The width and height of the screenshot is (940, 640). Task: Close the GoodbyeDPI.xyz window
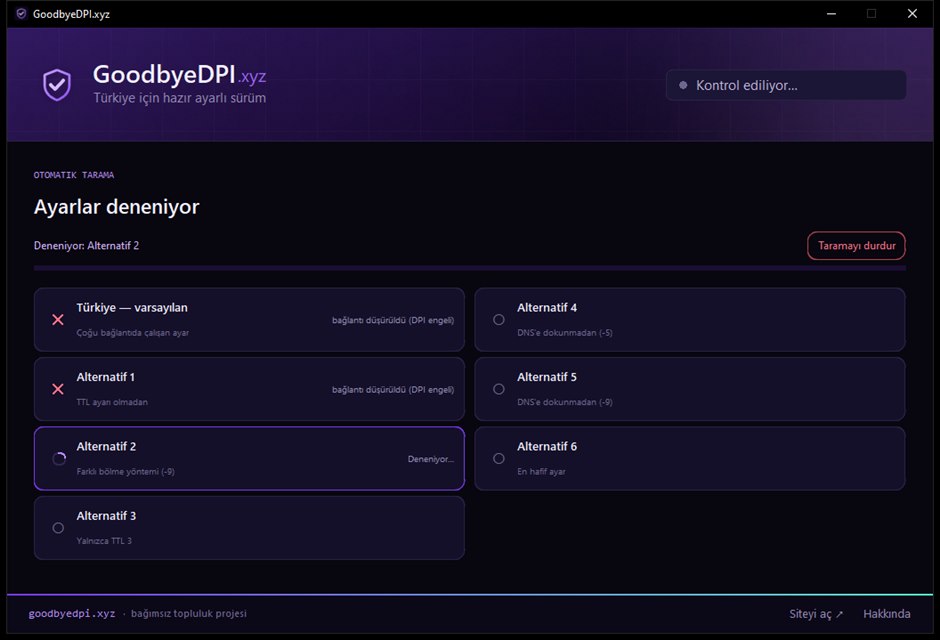coord(912,13)
